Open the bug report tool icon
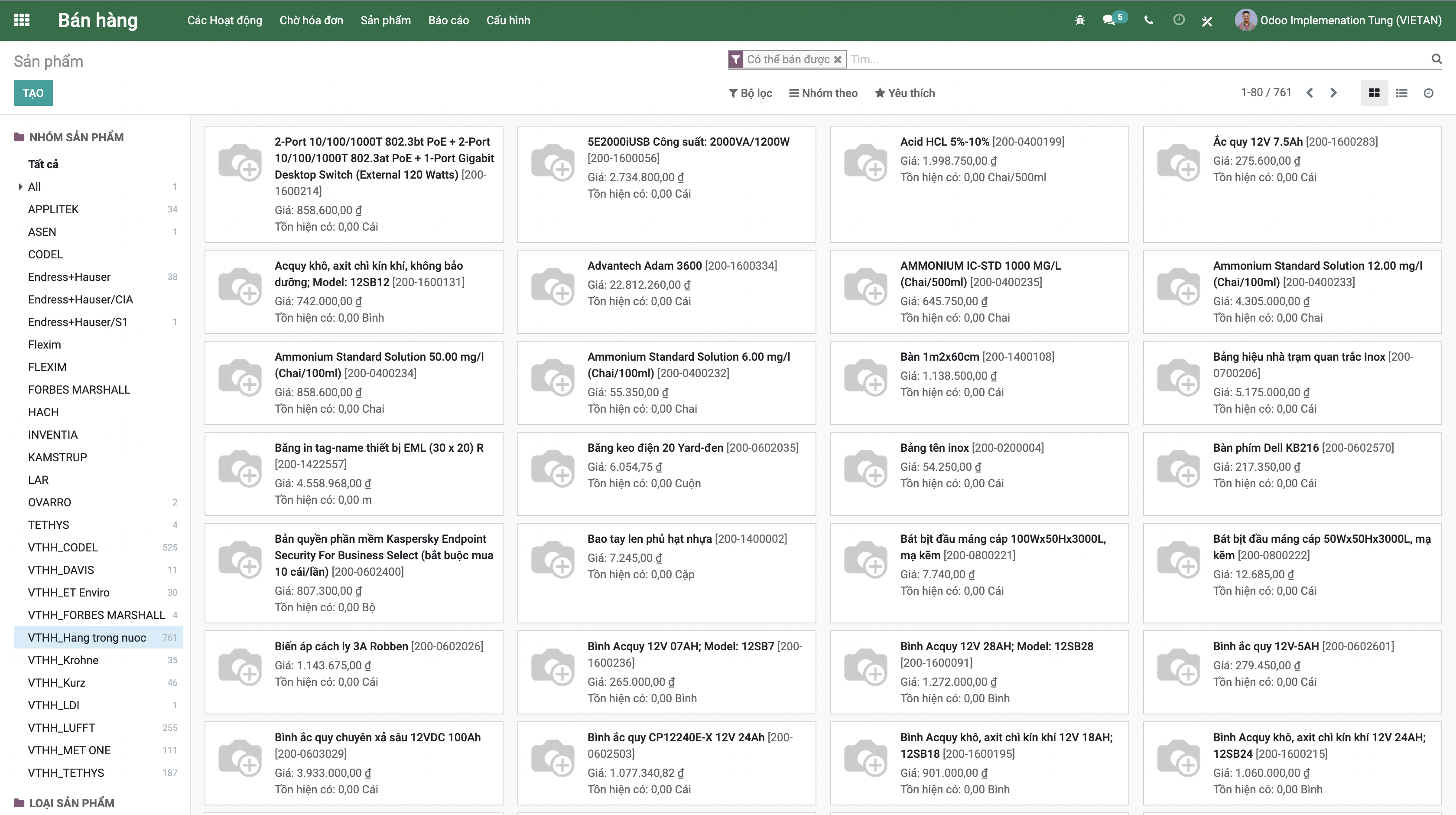The width and height of the screenshot is (1456, 815). pos(1079,20)
